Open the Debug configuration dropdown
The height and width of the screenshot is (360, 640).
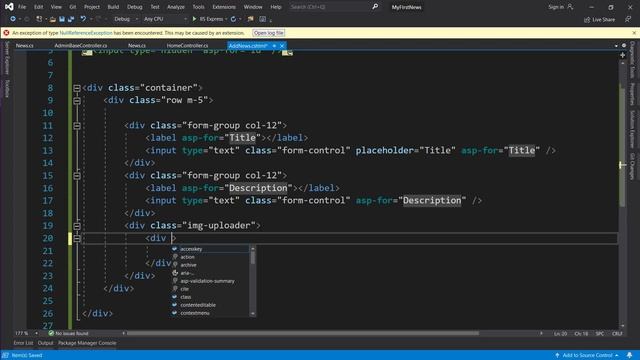point(126,19)
